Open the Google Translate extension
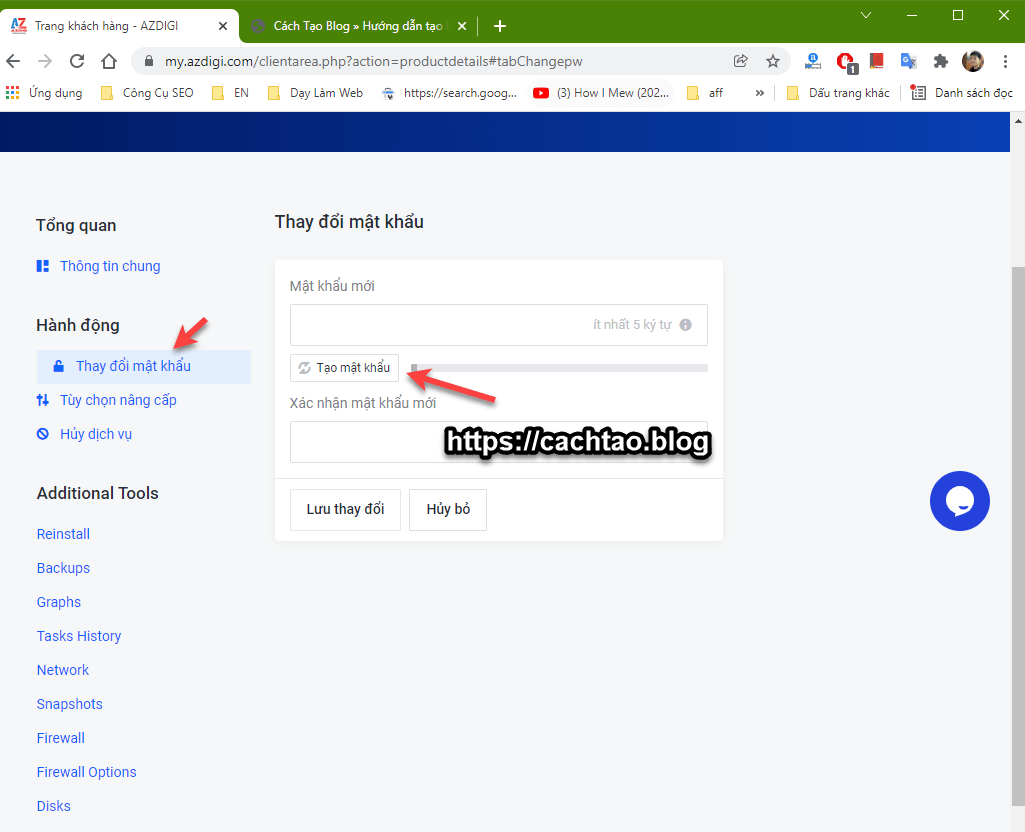This screenshot has width=1025, height=832. click(x=909, y=61)
